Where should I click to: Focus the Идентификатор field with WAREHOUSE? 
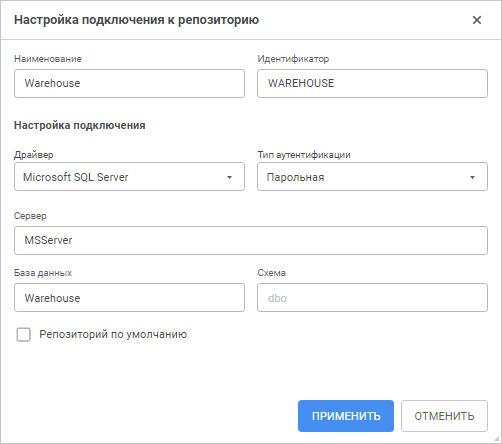click(372, 83)
